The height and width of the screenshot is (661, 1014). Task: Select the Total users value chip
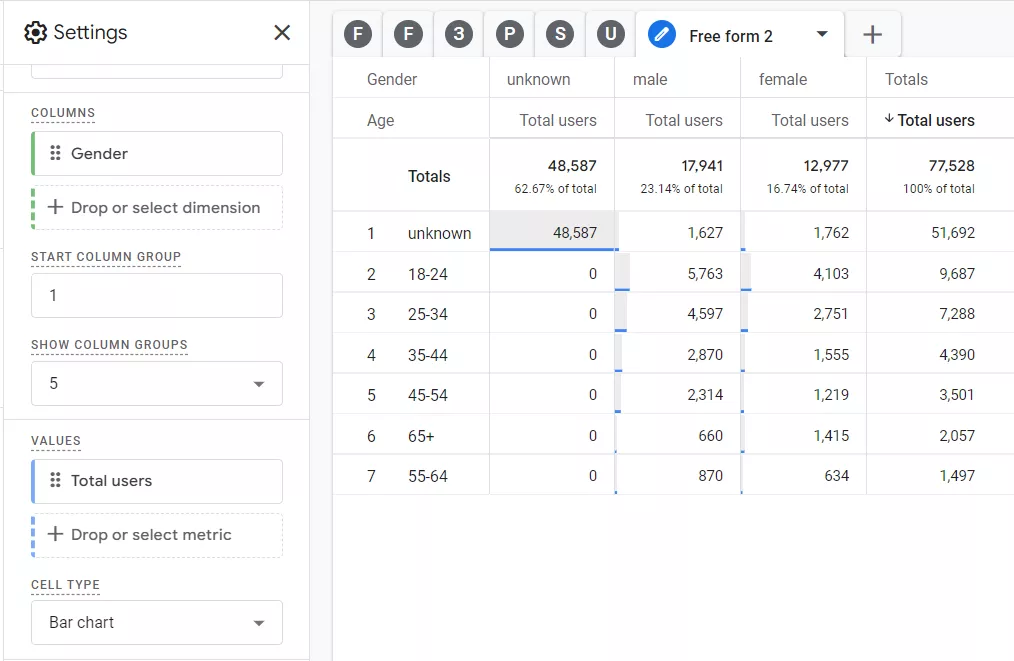click(157, 481)
